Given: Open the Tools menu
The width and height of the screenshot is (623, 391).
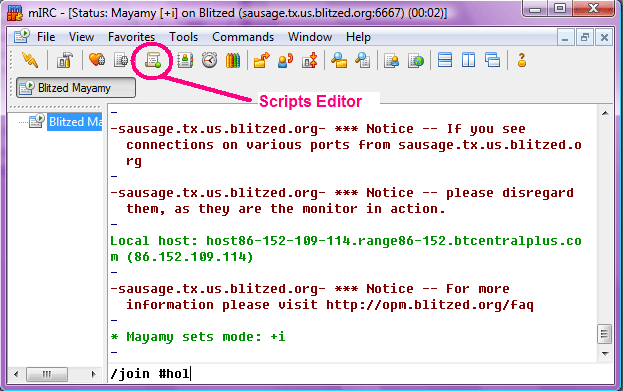Looking at the screenshot, I should pyautogui.click(x=183, y=37).
